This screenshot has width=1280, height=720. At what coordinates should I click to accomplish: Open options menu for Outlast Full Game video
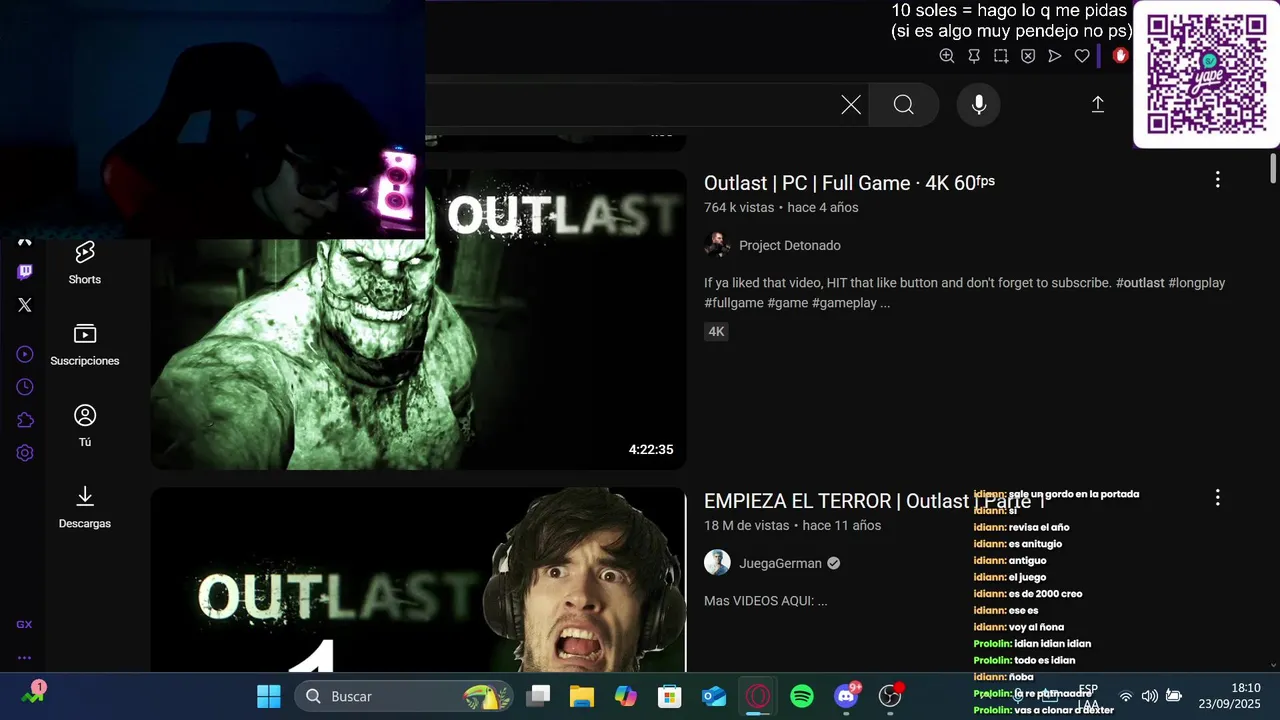(1217, 179)
